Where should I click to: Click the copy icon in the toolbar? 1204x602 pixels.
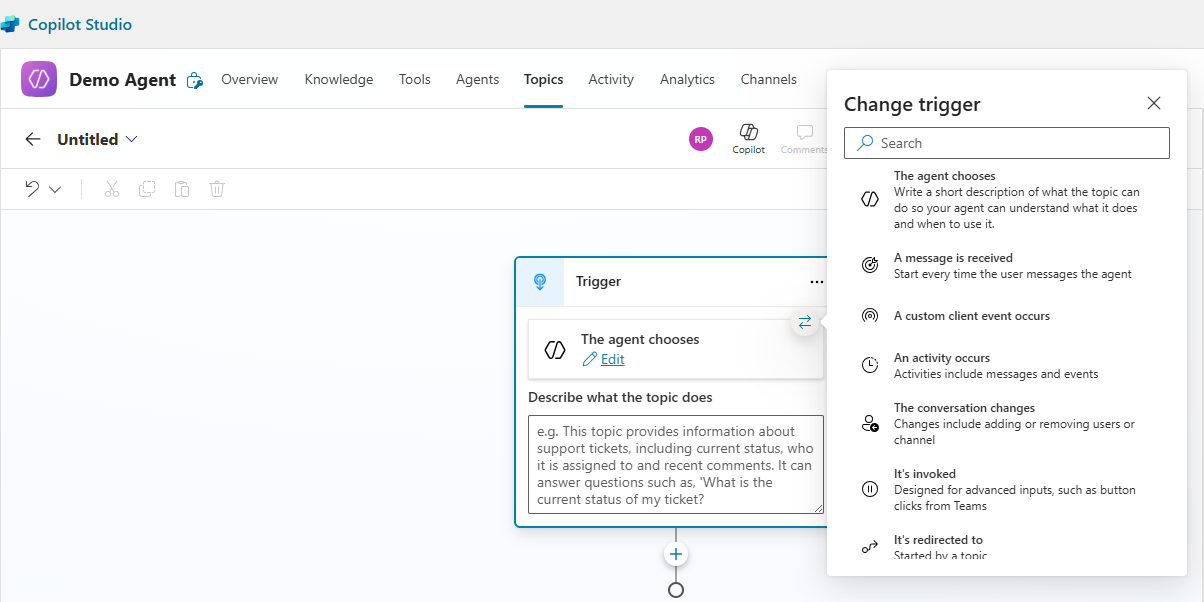click(147, 189)
